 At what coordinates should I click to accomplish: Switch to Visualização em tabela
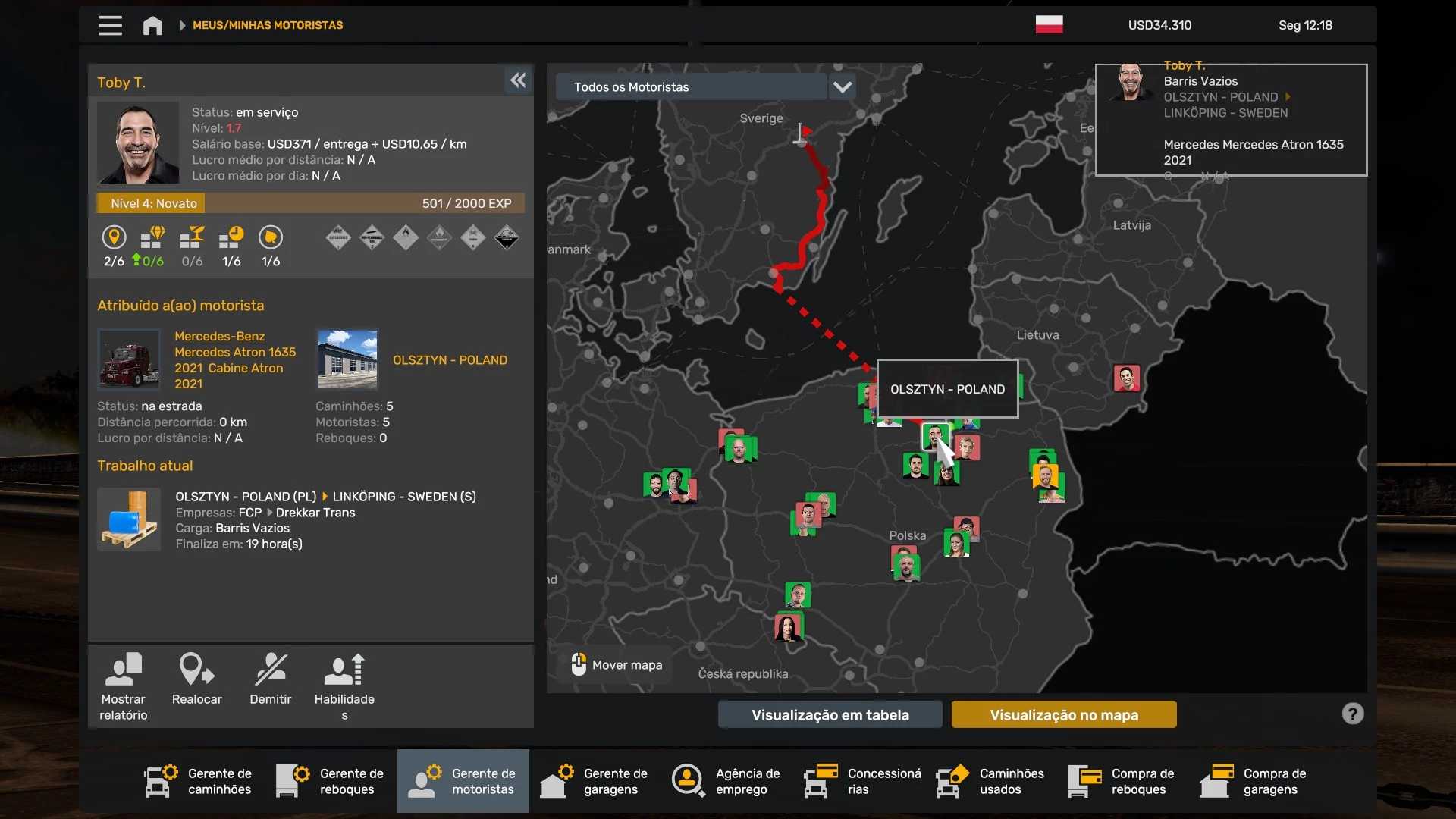tap(830, 714)
